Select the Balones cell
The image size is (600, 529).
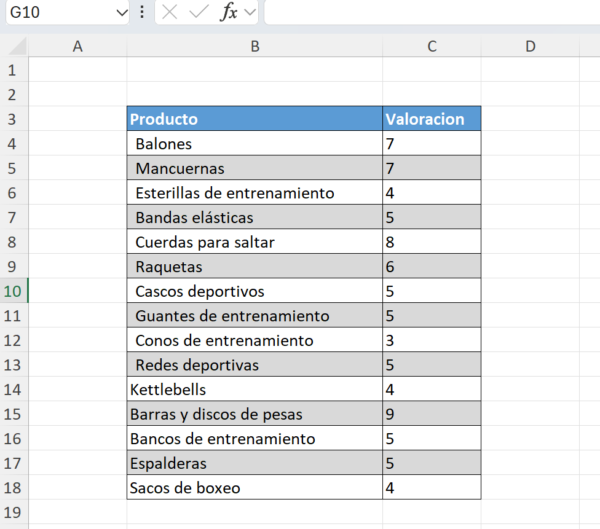click(255, 144)
